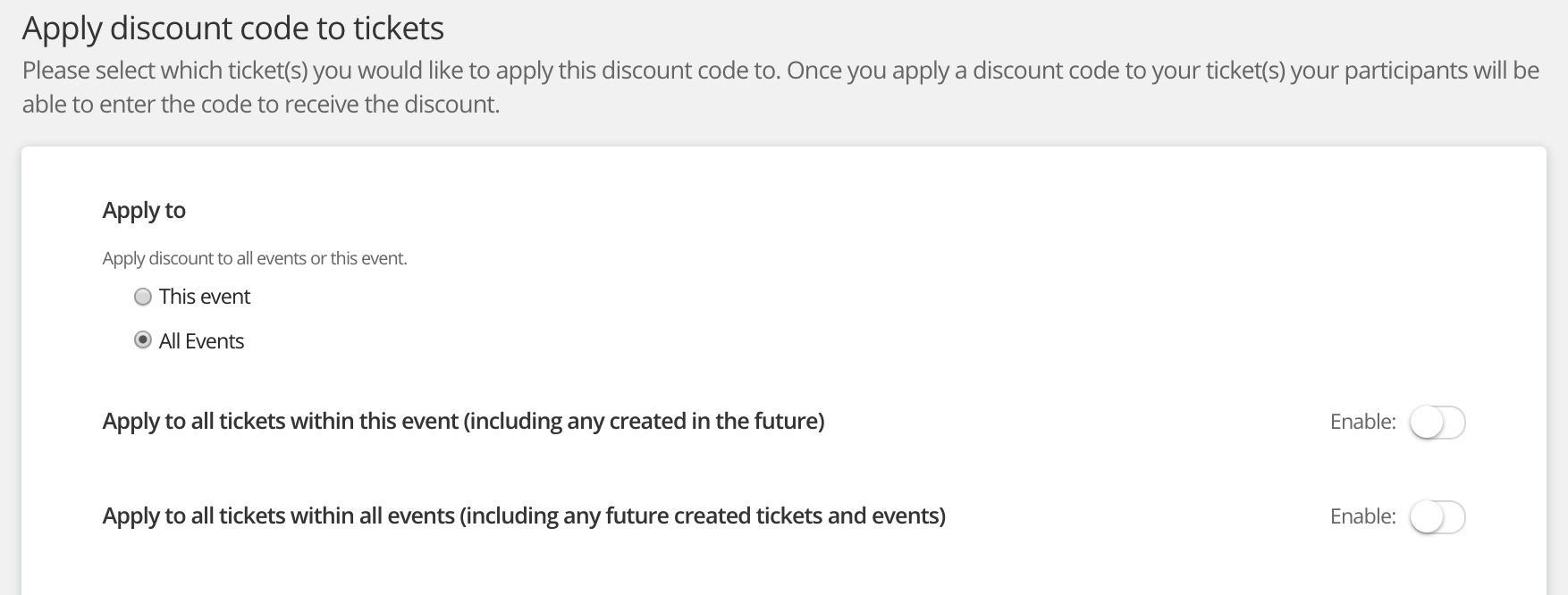Click "Apply to all tickets within this event" text

(281, 421)
